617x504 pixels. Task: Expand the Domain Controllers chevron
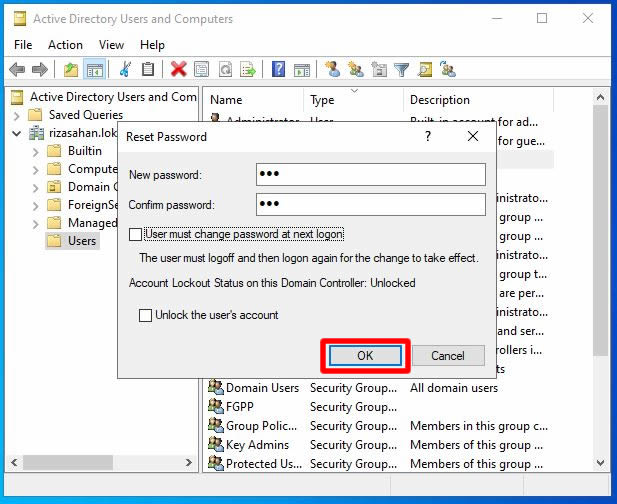click(x=35, y=188)
